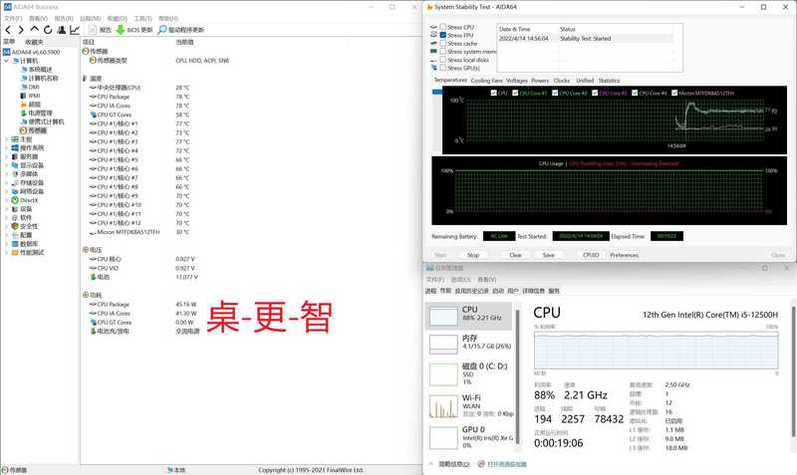Click the green BIOS update arrow icon
This screenshot has width=797, height=475.
coord(120,30)
